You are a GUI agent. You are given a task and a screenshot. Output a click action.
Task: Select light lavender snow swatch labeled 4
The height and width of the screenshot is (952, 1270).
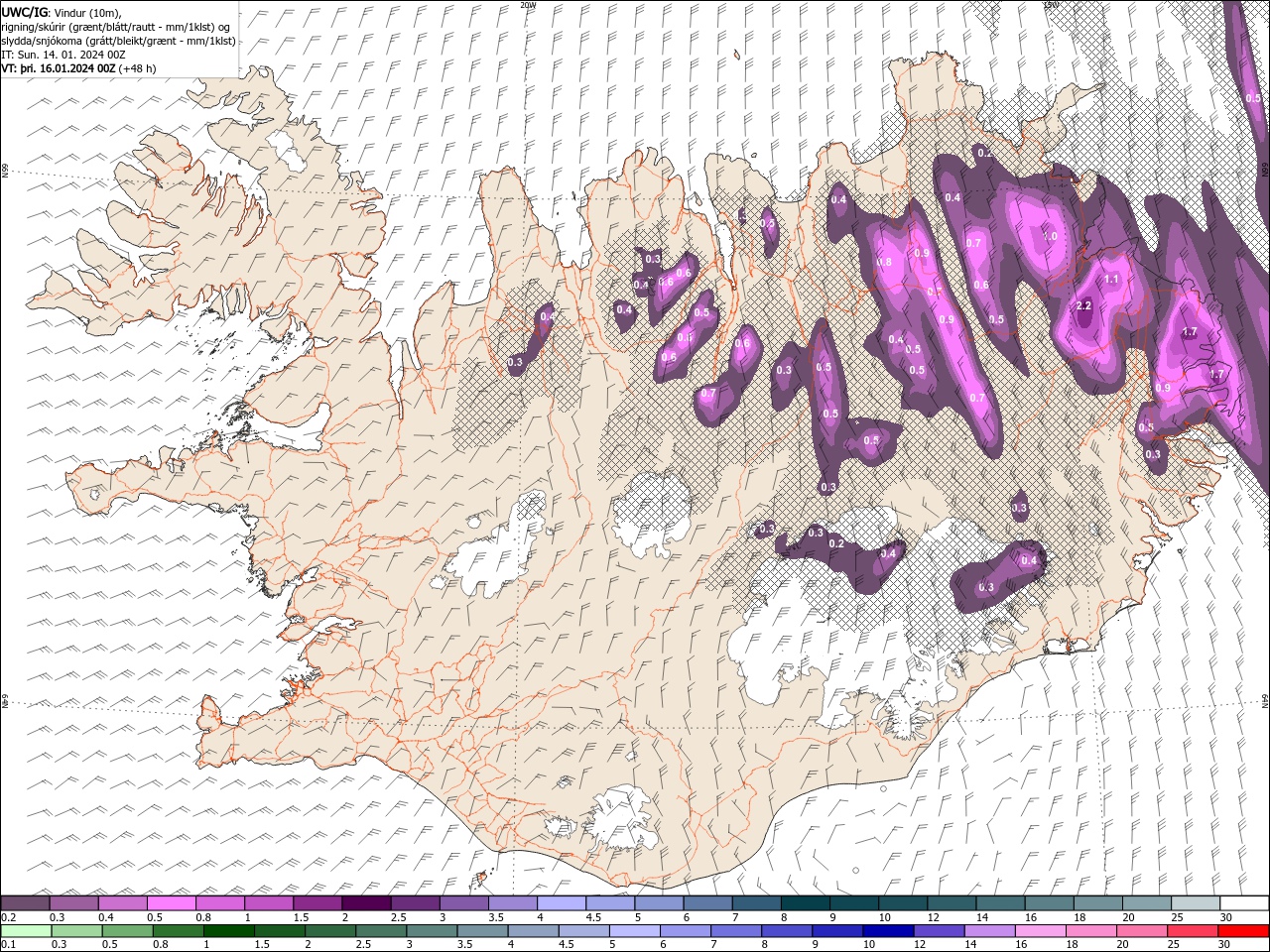[x=562, y=903]
